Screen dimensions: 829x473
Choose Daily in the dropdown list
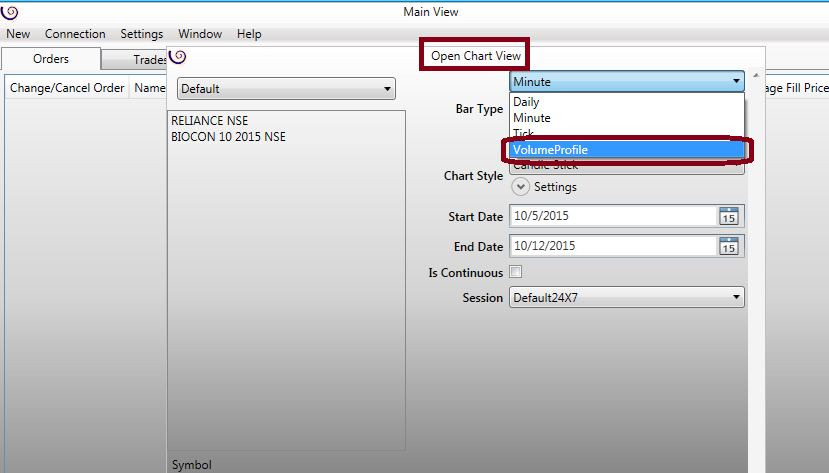tap(526, 102)
